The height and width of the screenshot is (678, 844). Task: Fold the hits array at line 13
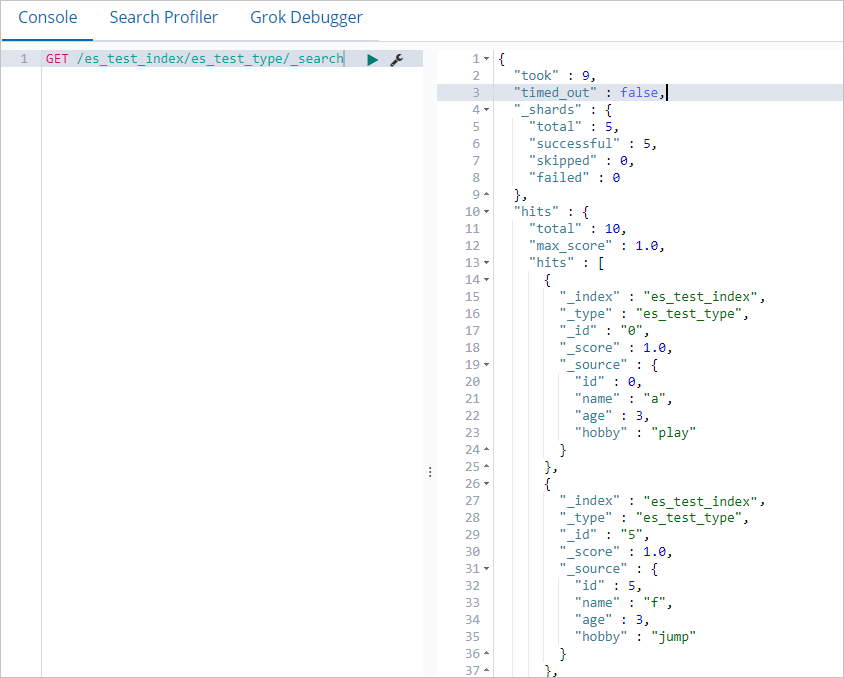pos(487,263)
